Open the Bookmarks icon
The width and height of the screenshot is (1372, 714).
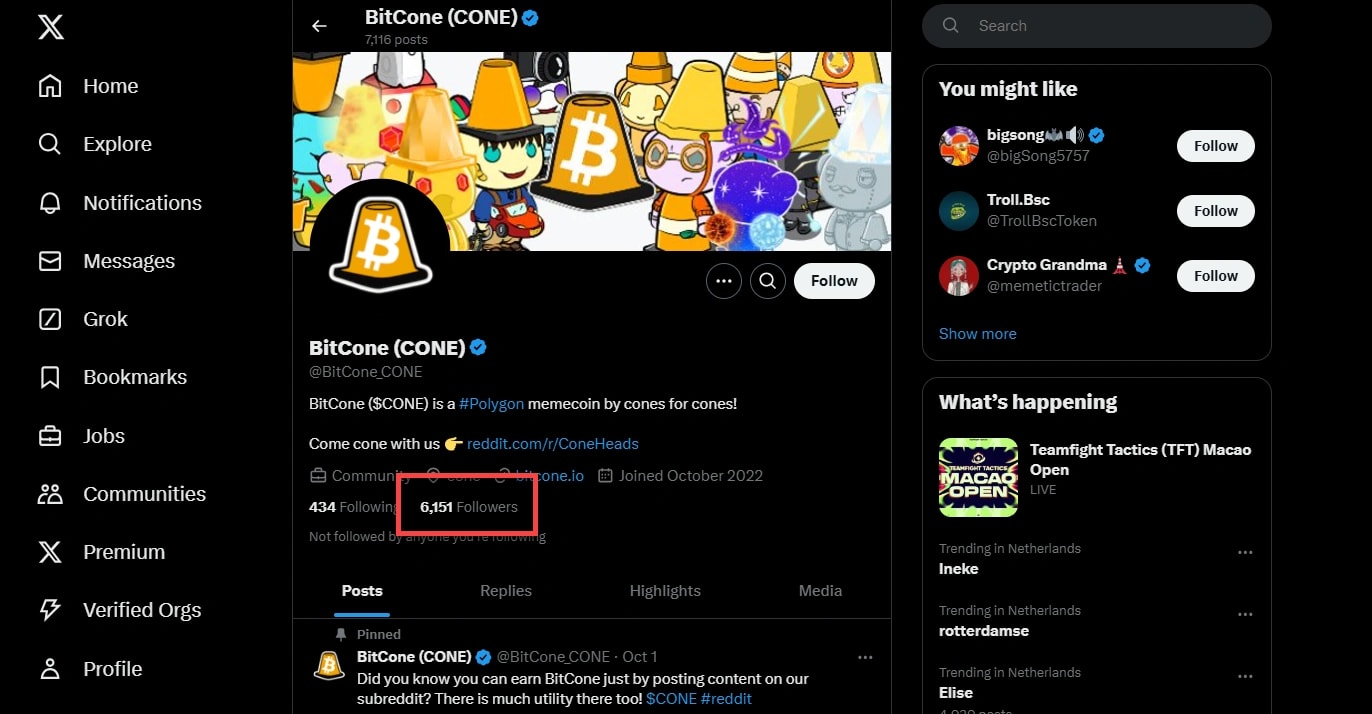(x=50, y=377)
